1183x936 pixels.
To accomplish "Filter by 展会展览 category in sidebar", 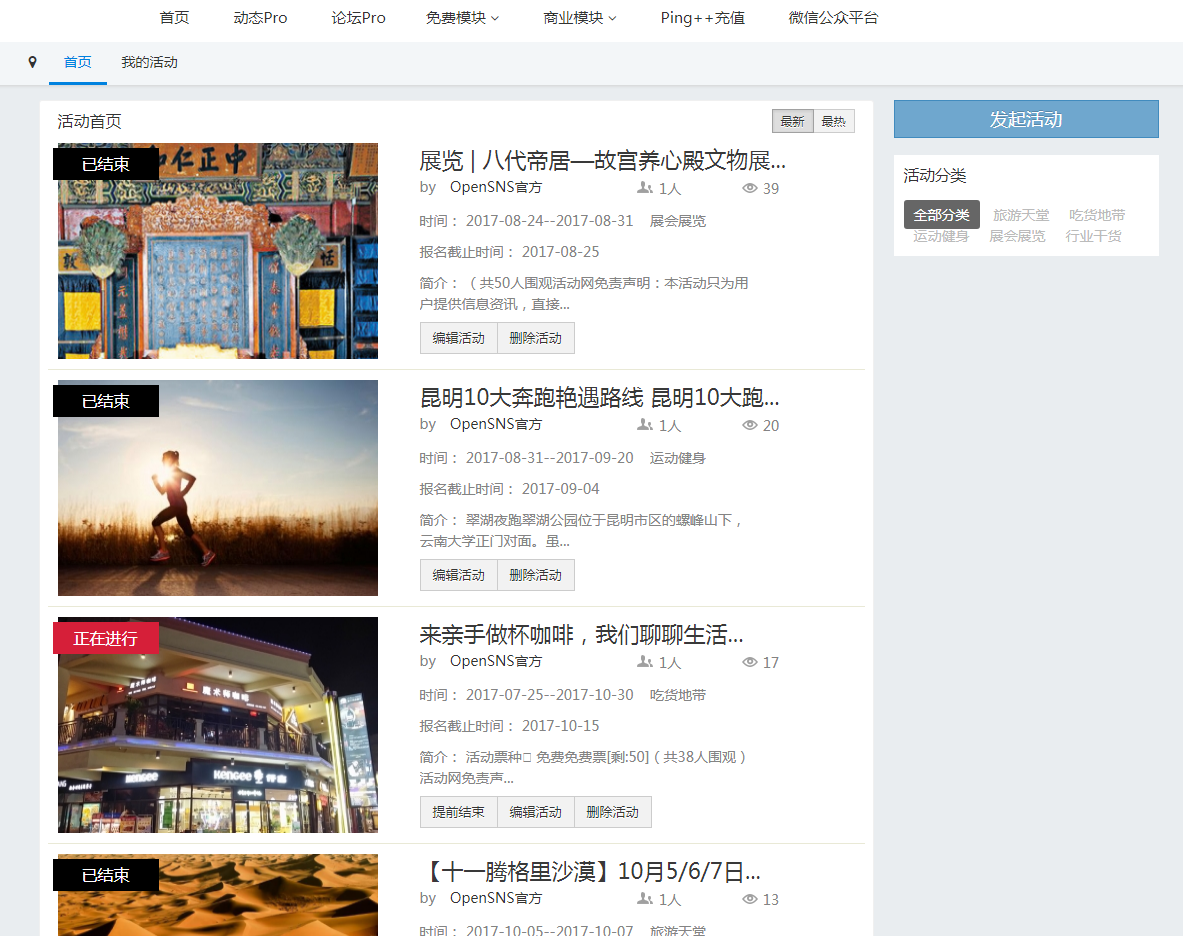I will [x=1017, y=236].
